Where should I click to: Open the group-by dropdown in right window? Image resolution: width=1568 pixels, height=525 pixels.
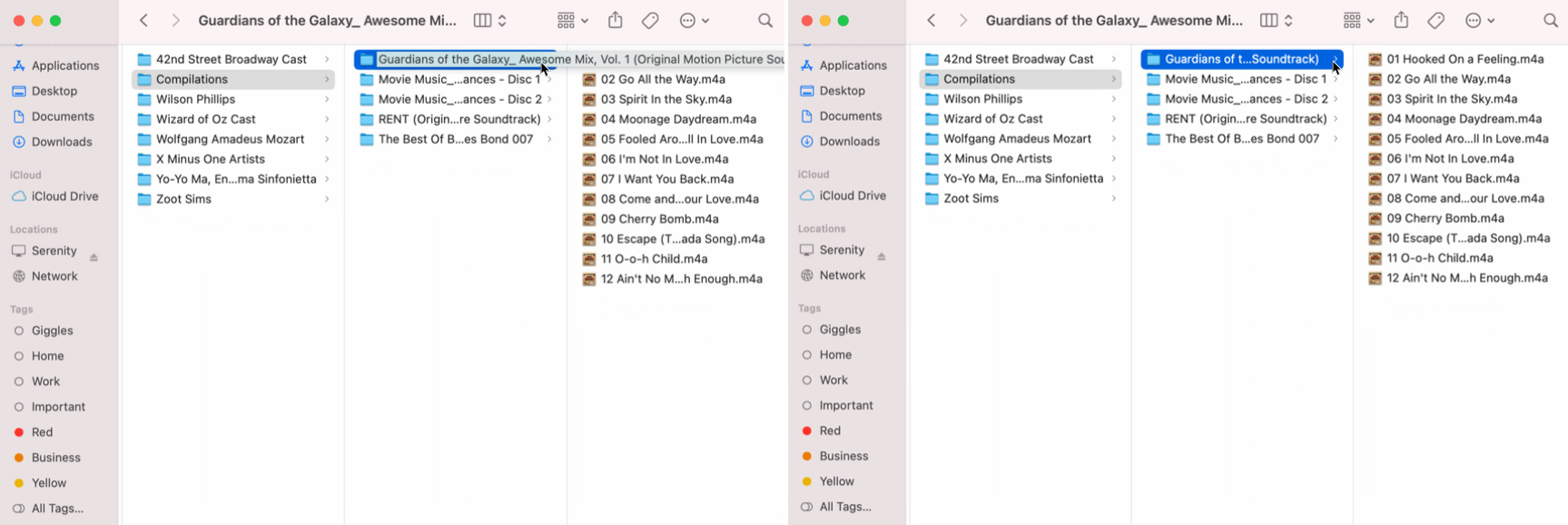[x=1359, y=20]
